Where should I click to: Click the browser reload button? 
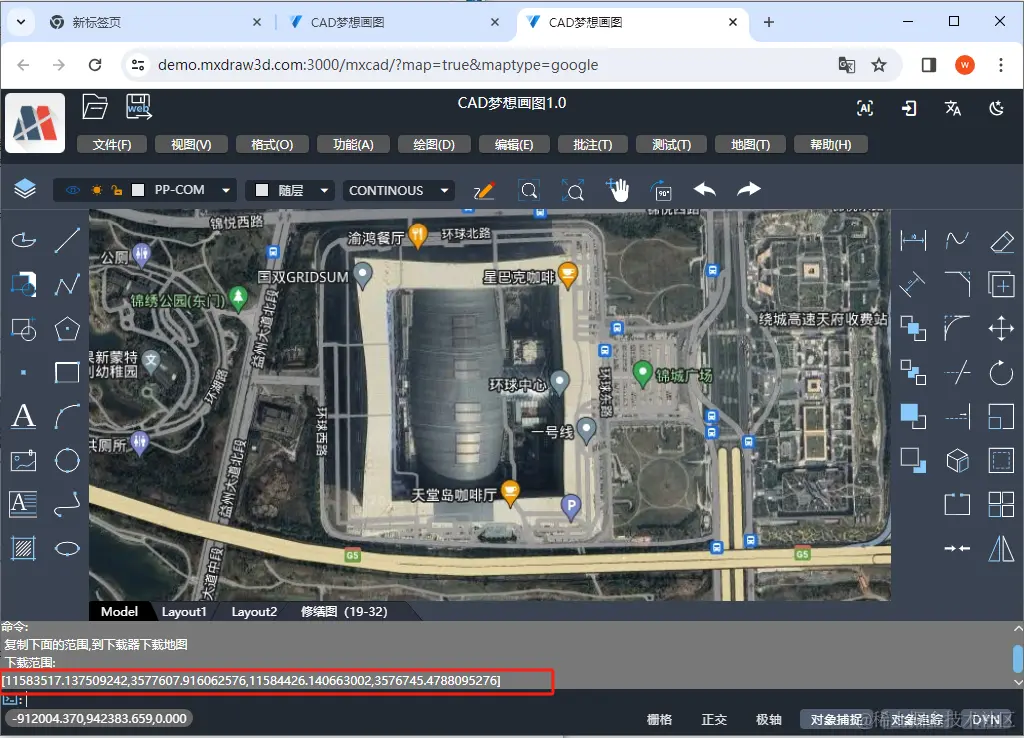tap(95, 65)
